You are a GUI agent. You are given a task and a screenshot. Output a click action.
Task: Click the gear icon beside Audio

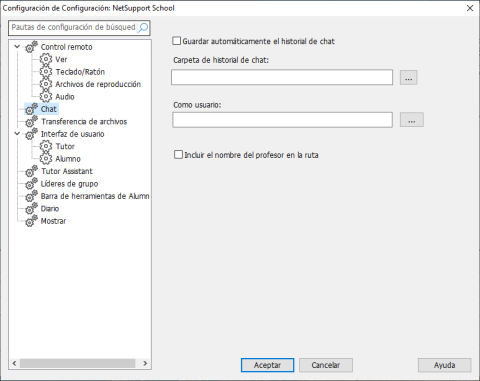click(x=46, y=97)
